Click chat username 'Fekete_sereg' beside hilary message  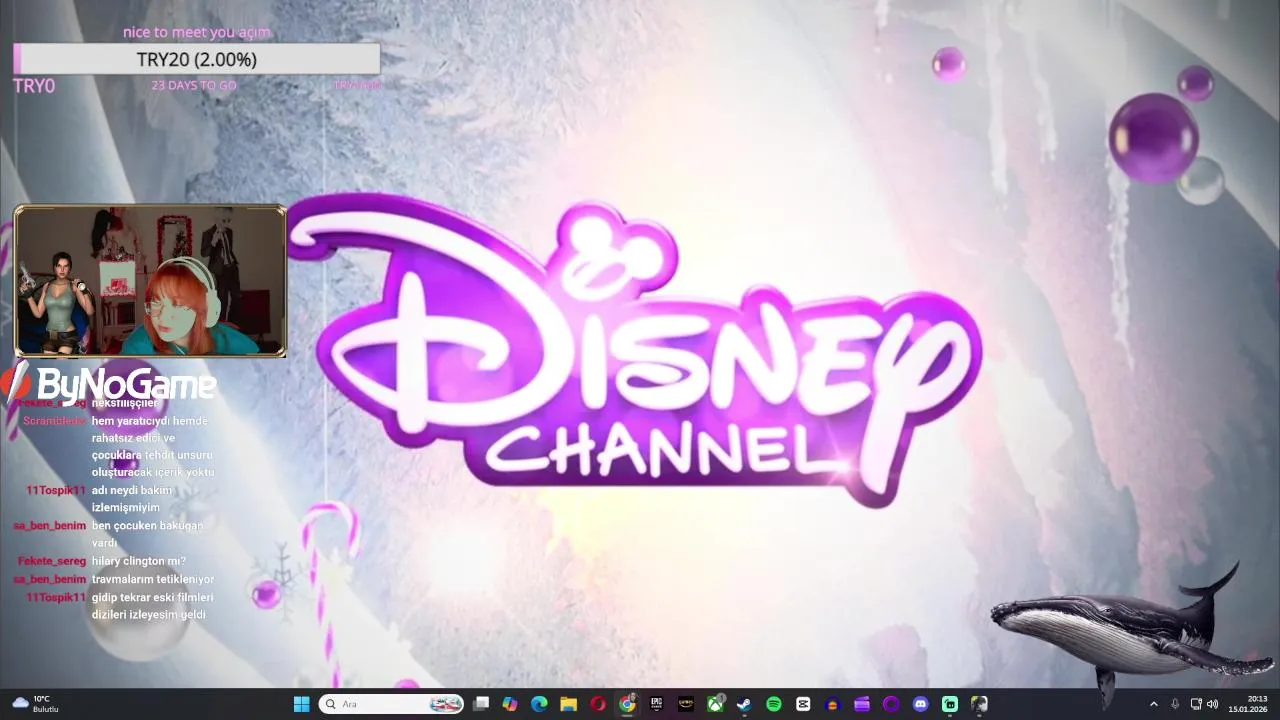(x=52, y=561)
